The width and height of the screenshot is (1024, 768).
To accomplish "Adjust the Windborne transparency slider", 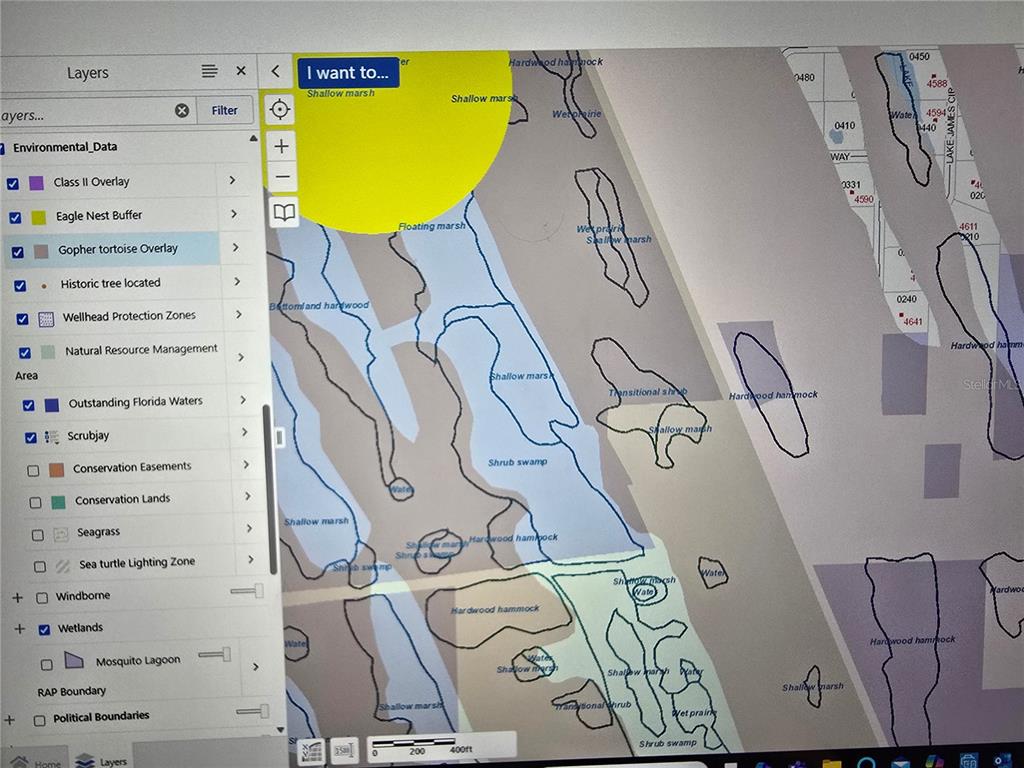I will click(247, 592).
